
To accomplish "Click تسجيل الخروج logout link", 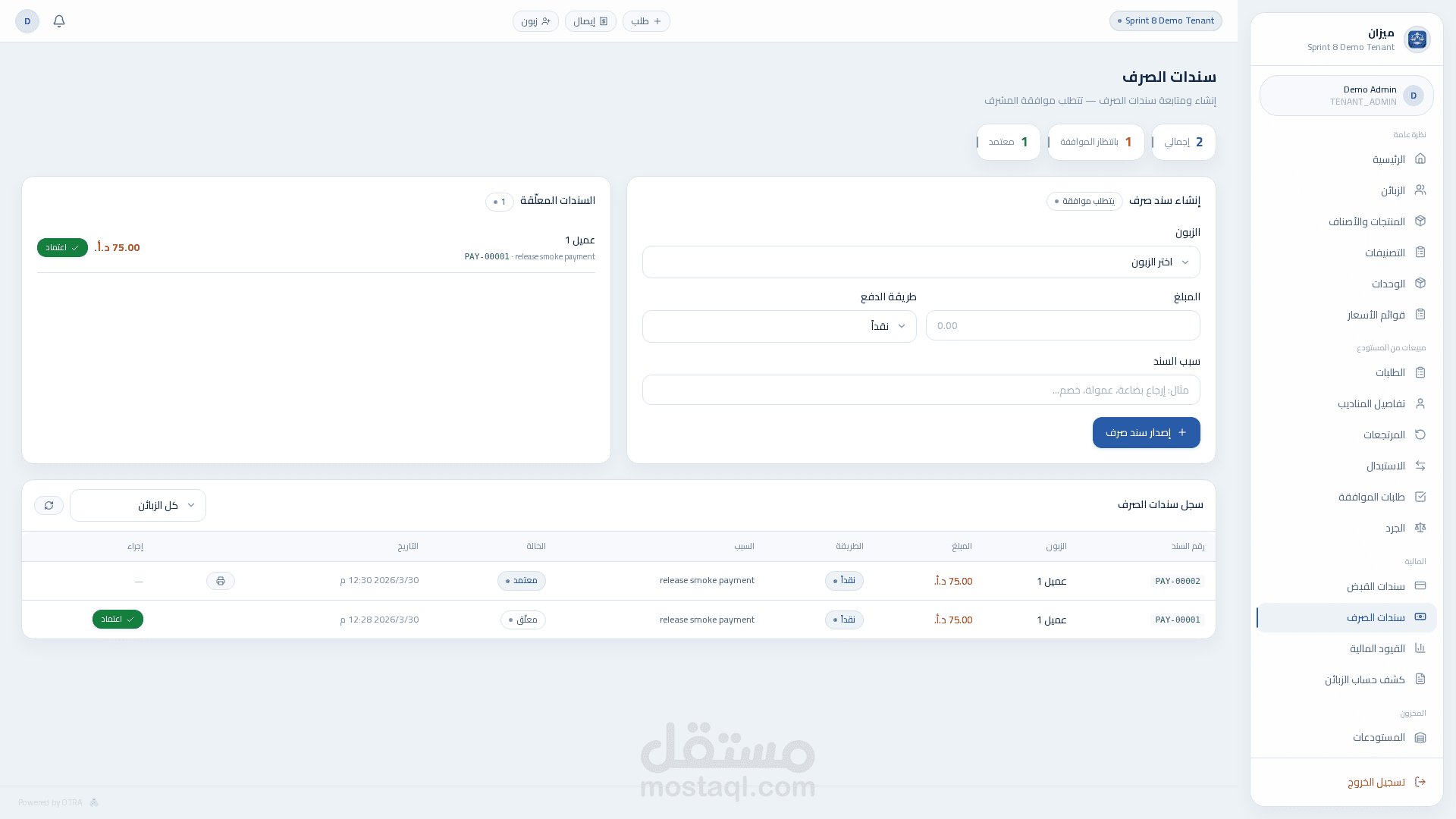I will (x=1376, y=782).
